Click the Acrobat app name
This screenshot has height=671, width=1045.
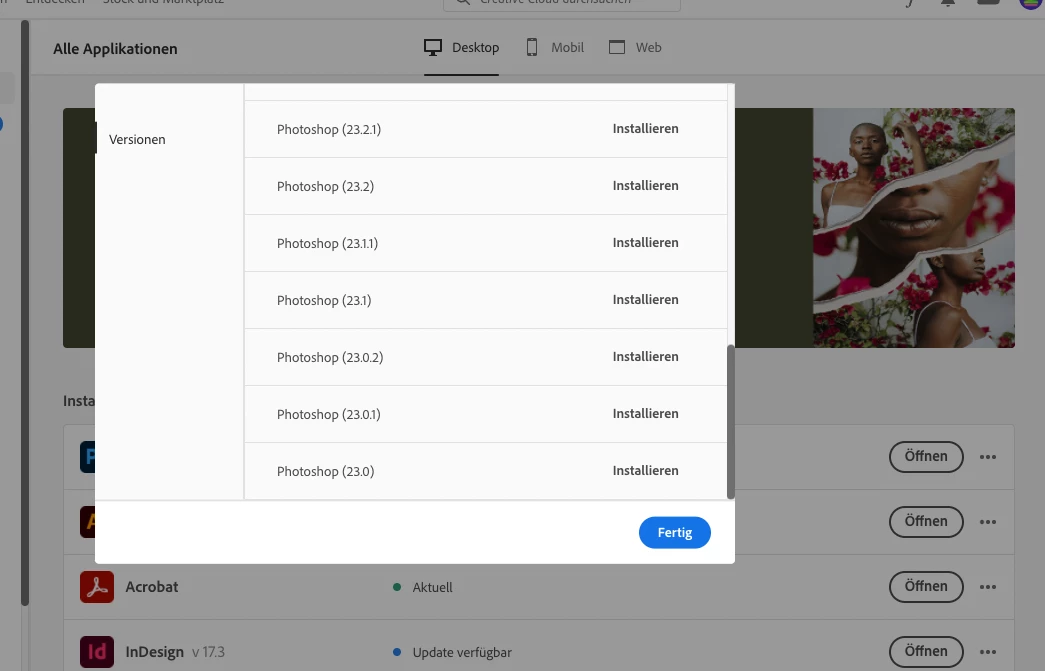tap(152, 587)
